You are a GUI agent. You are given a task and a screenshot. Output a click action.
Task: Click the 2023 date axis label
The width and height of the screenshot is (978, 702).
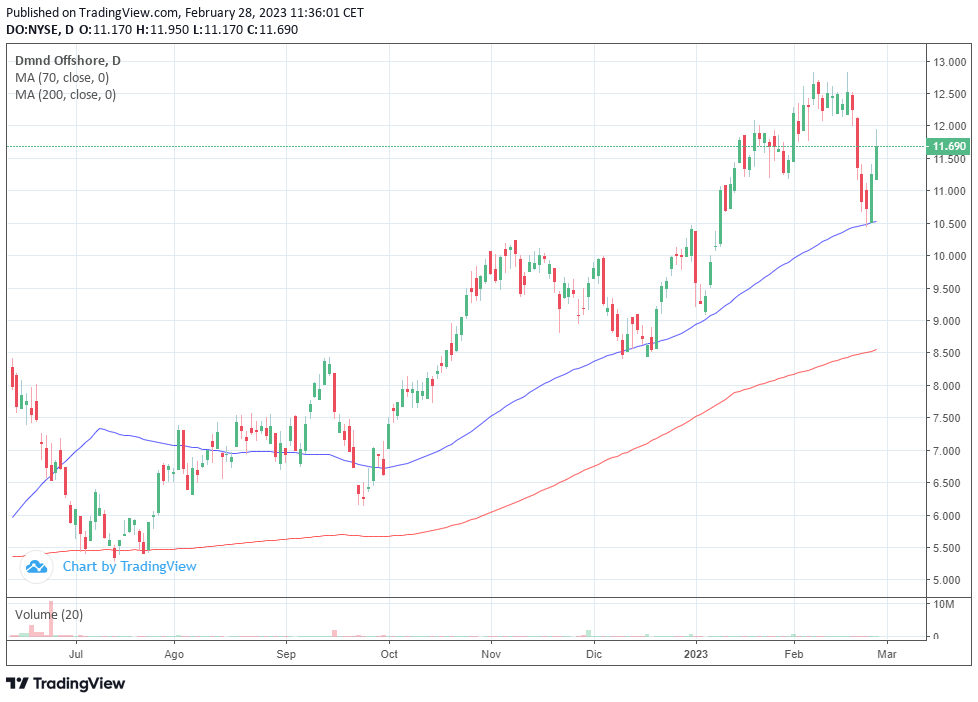(696, 654)
